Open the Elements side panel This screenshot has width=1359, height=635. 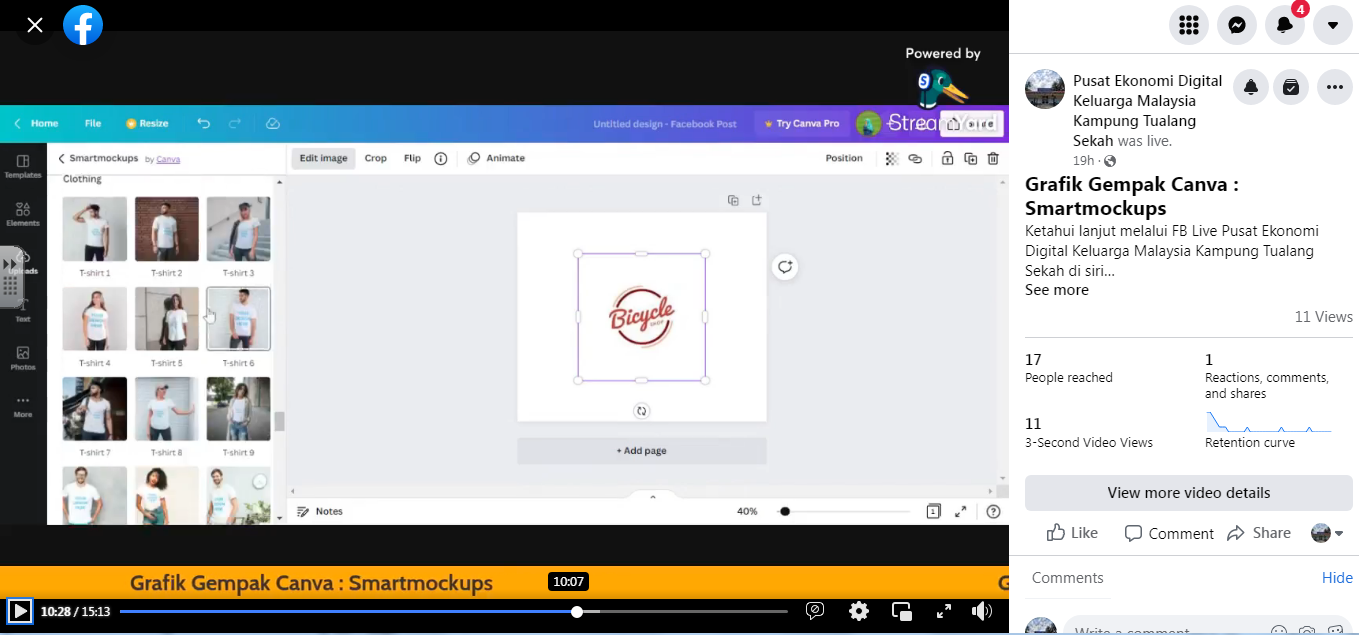[23, 214]
